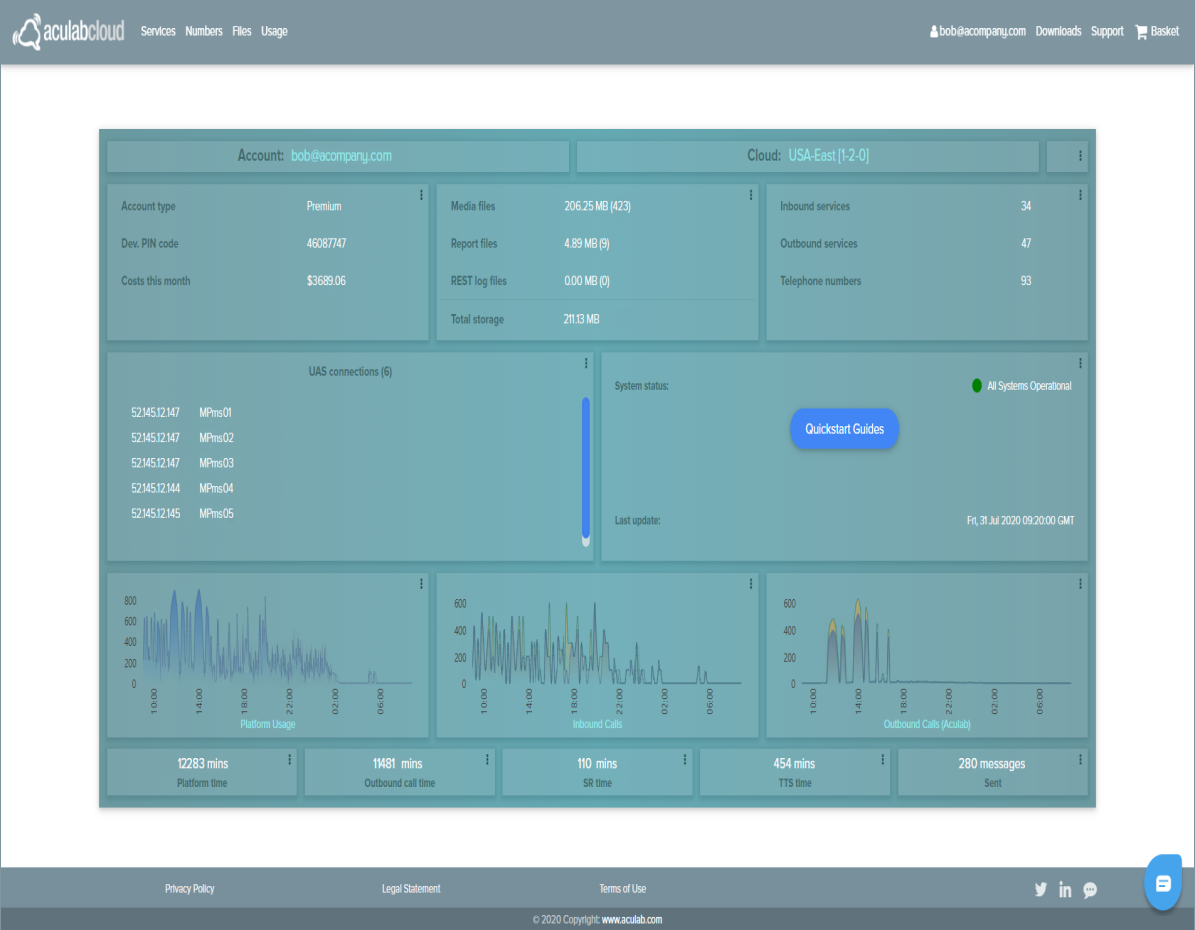1195x930 pixels.
Task: Click the 280 messages Sent tile
Action: pyautogui.click(x=992, y=771)
